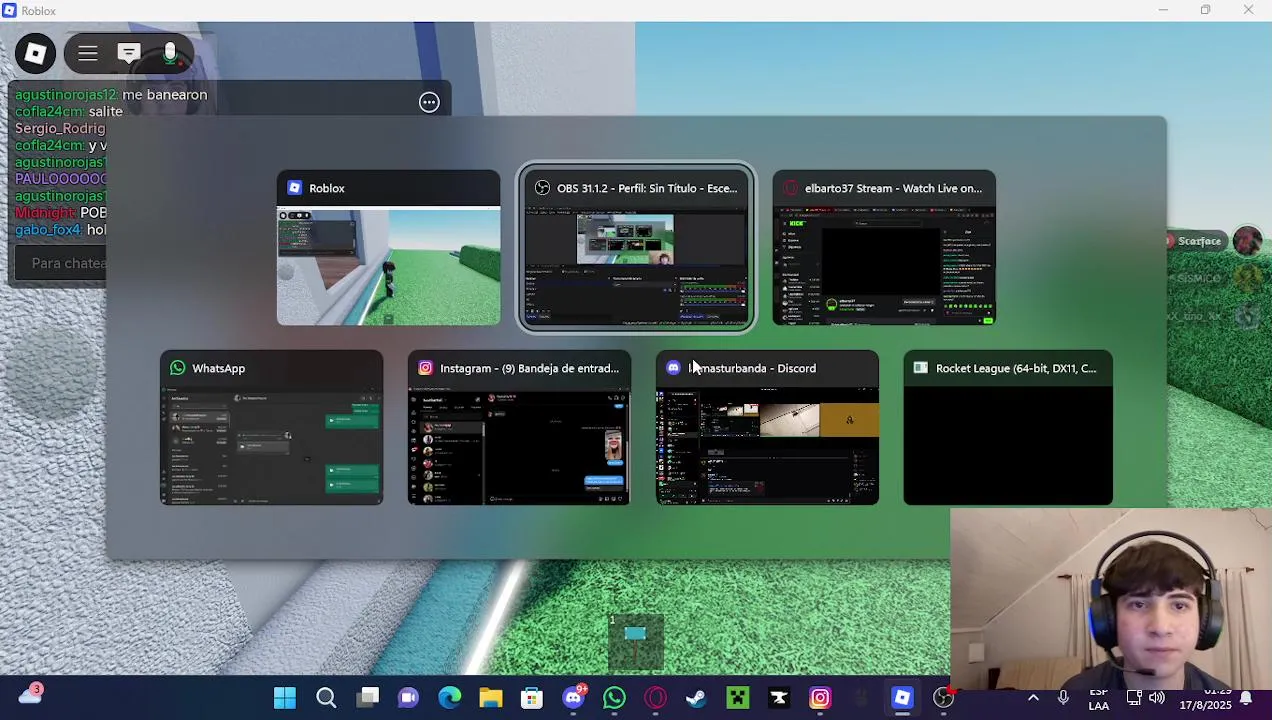Open the weather widget on the taskbar
The height and width of the screenshot is (720, 1272).
31,696
